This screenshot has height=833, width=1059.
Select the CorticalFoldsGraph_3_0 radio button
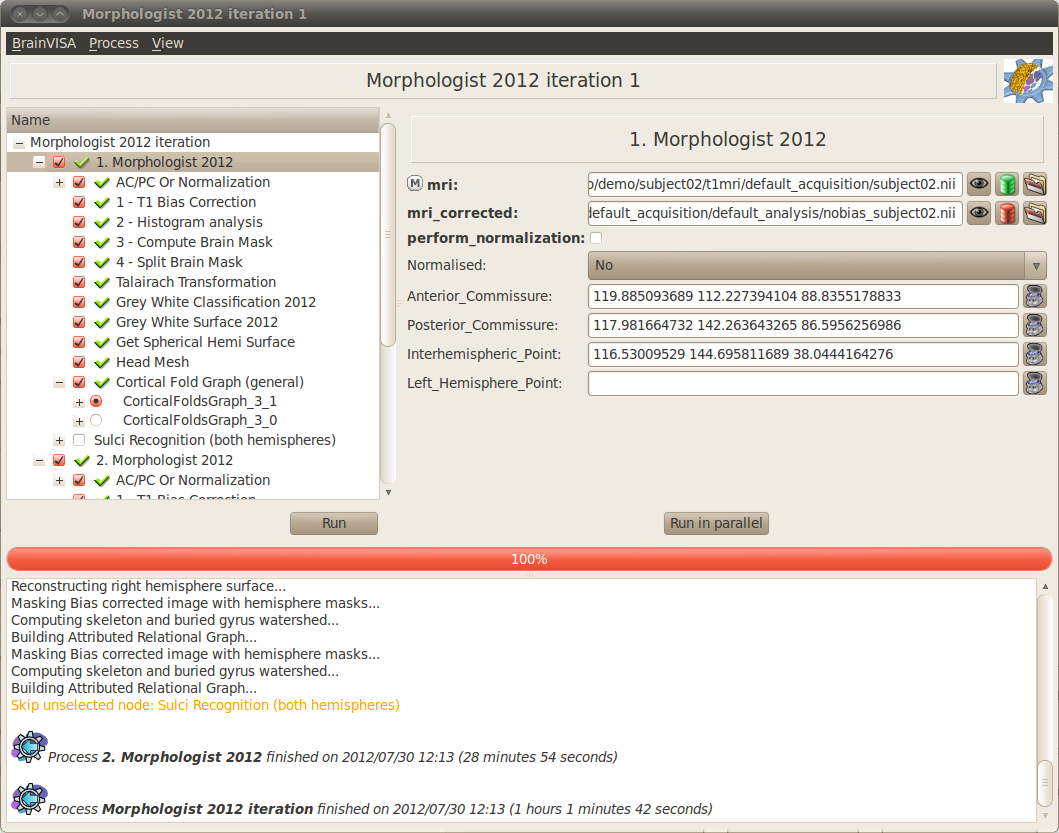coord(96,420)
